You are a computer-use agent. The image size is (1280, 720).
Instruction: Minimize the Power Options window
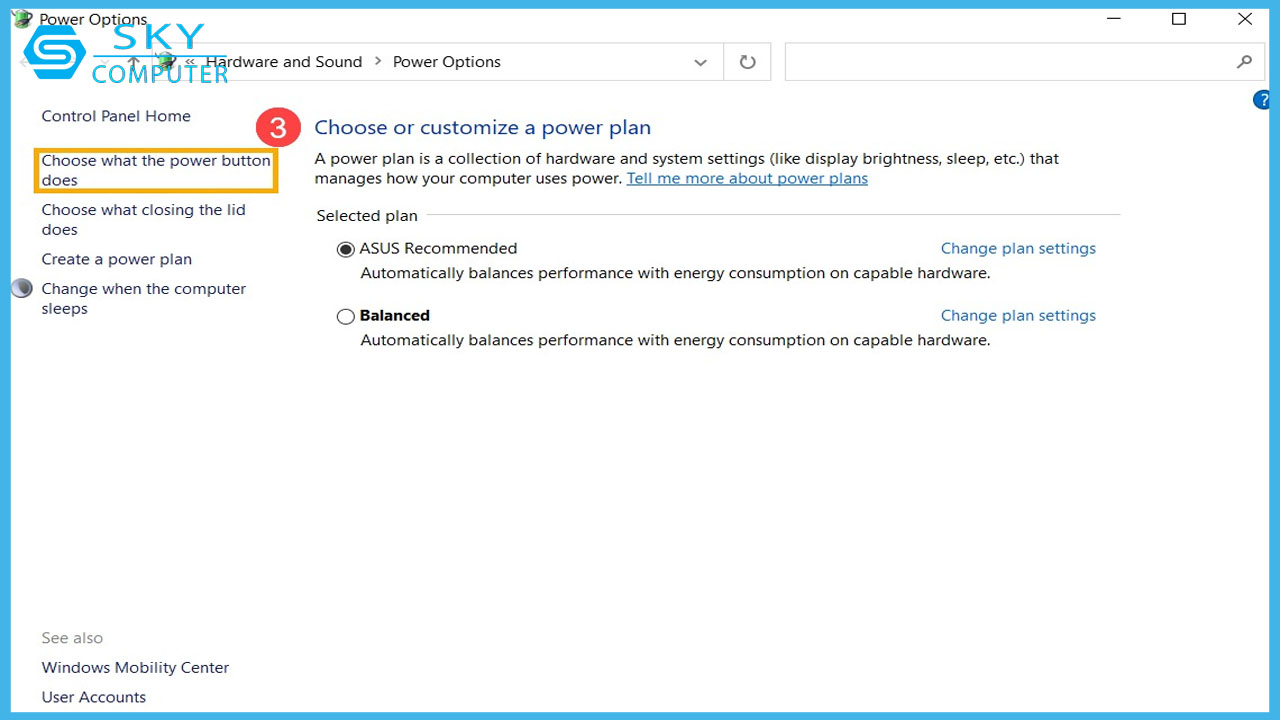1113,19
